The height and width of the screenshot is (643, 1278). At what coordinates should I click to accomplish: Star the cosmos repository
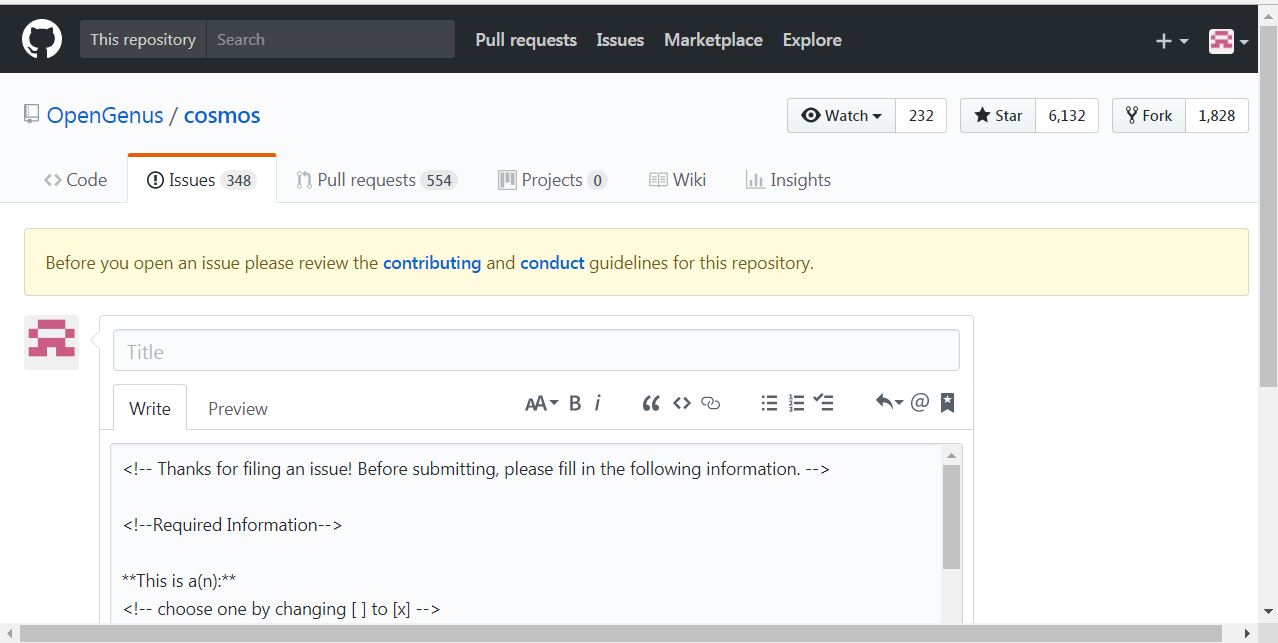(998, 115)
